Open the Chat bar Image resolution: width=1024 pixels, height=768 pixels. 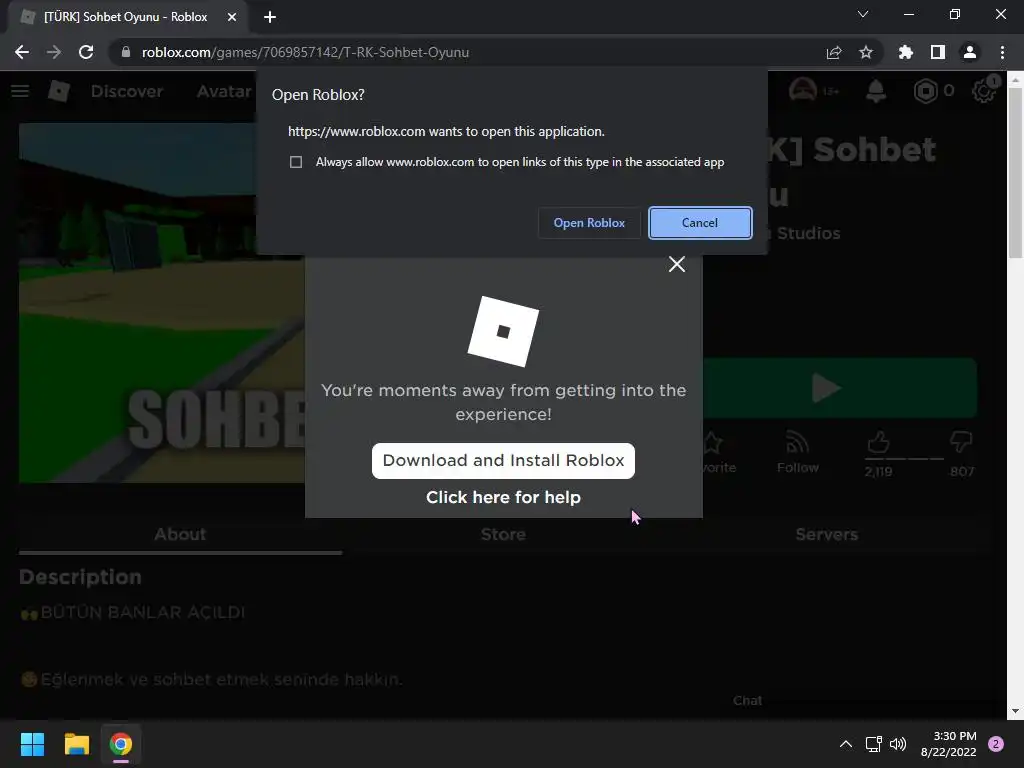748,701
